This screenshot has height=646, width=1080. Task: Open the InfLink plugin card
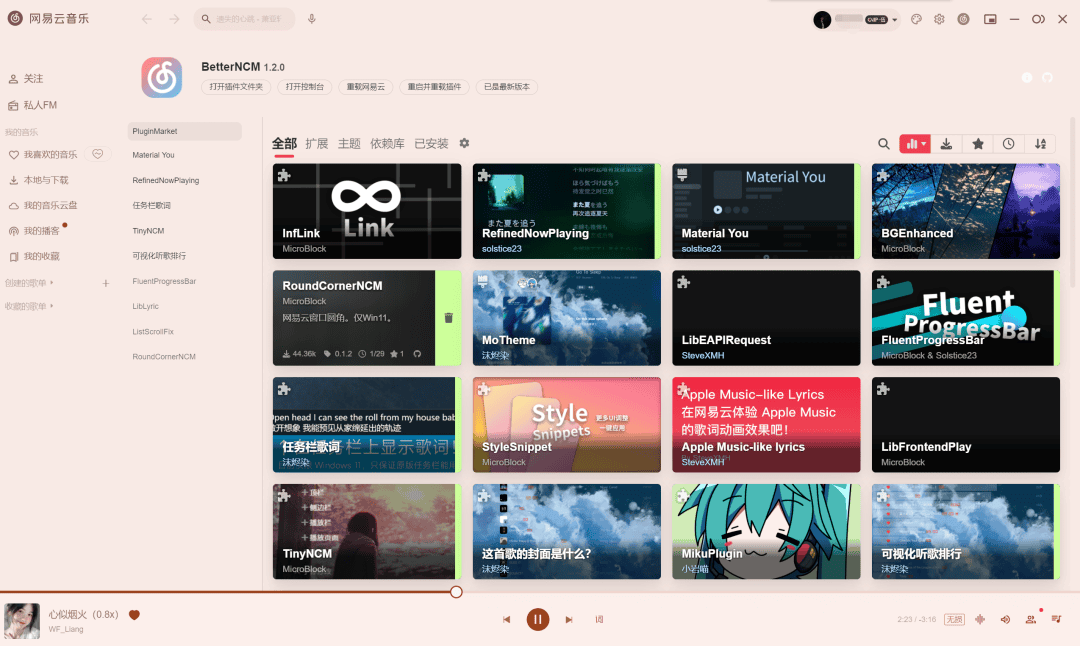click(367, 211)
